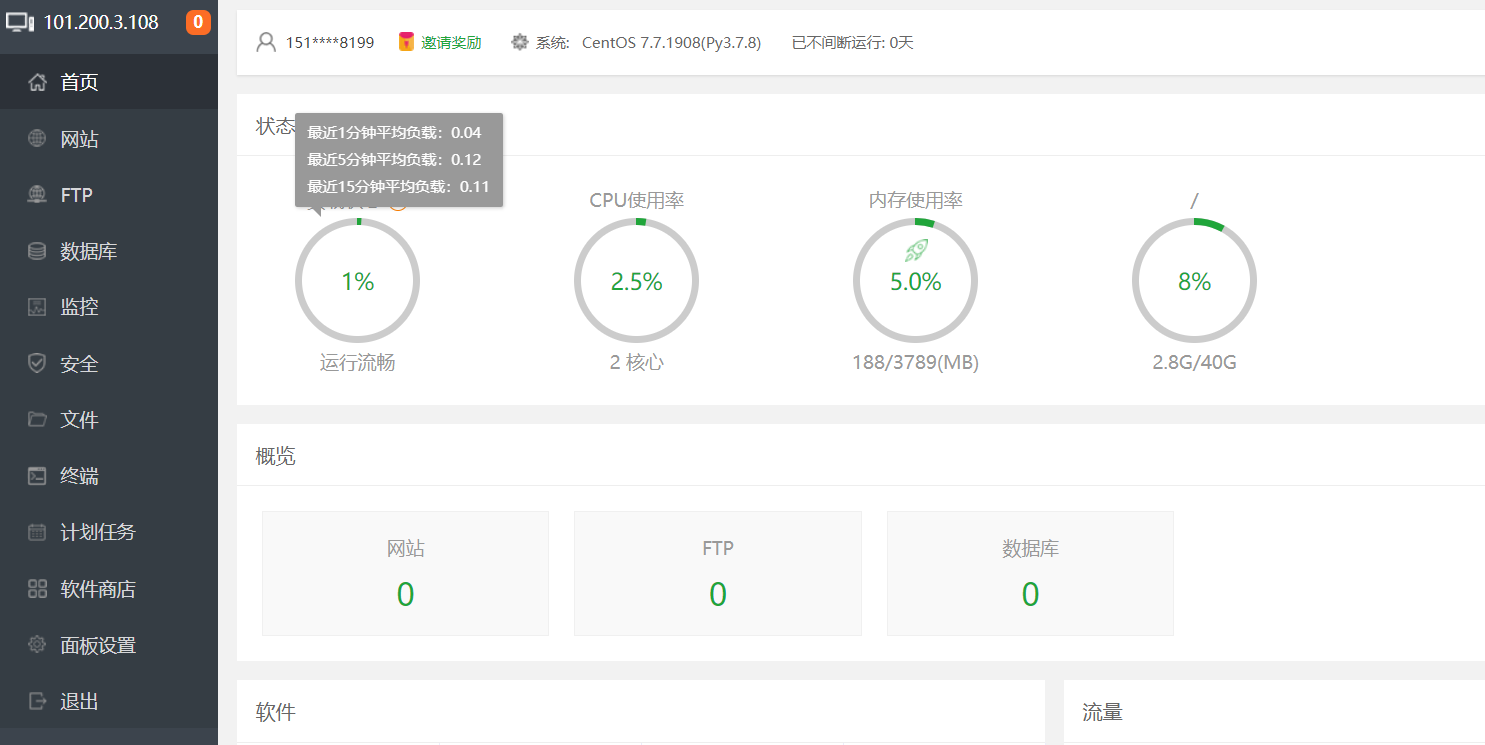Click the 最近1分钟平均负载 tooltip line

394,132
